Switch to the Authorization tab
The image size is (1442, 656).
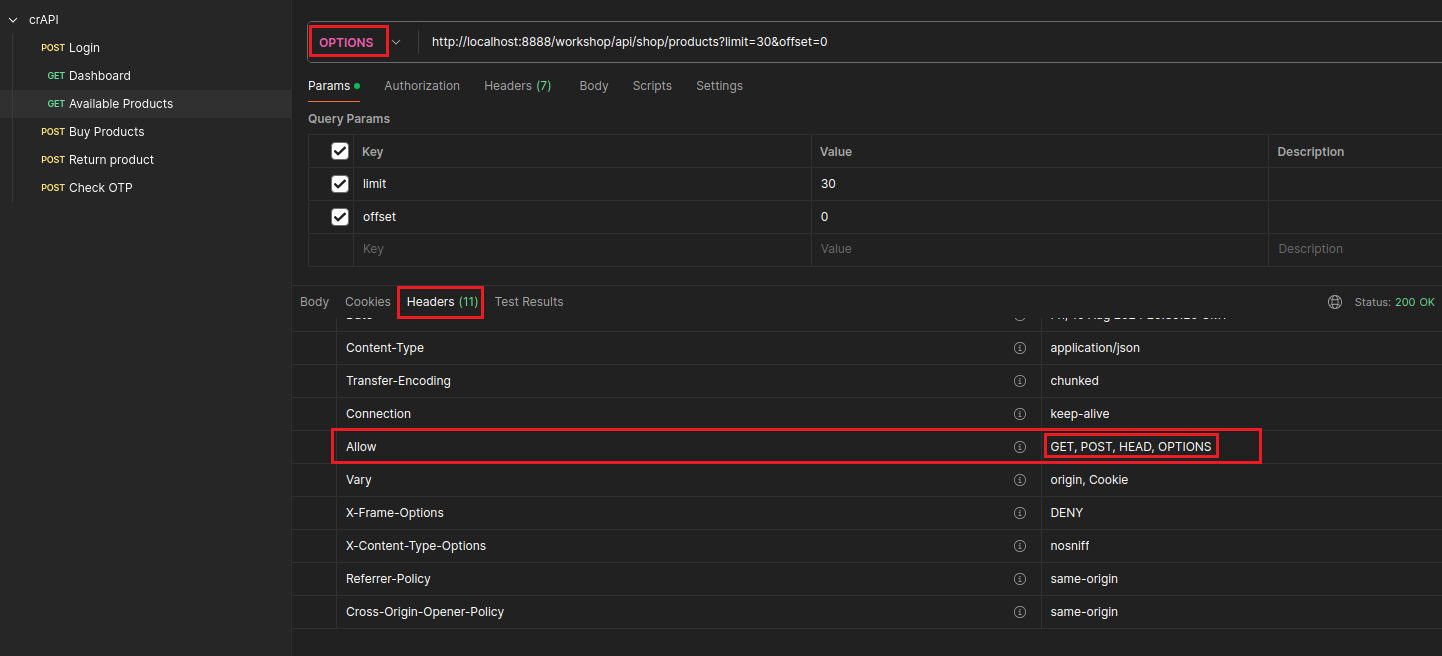point(422,86)
